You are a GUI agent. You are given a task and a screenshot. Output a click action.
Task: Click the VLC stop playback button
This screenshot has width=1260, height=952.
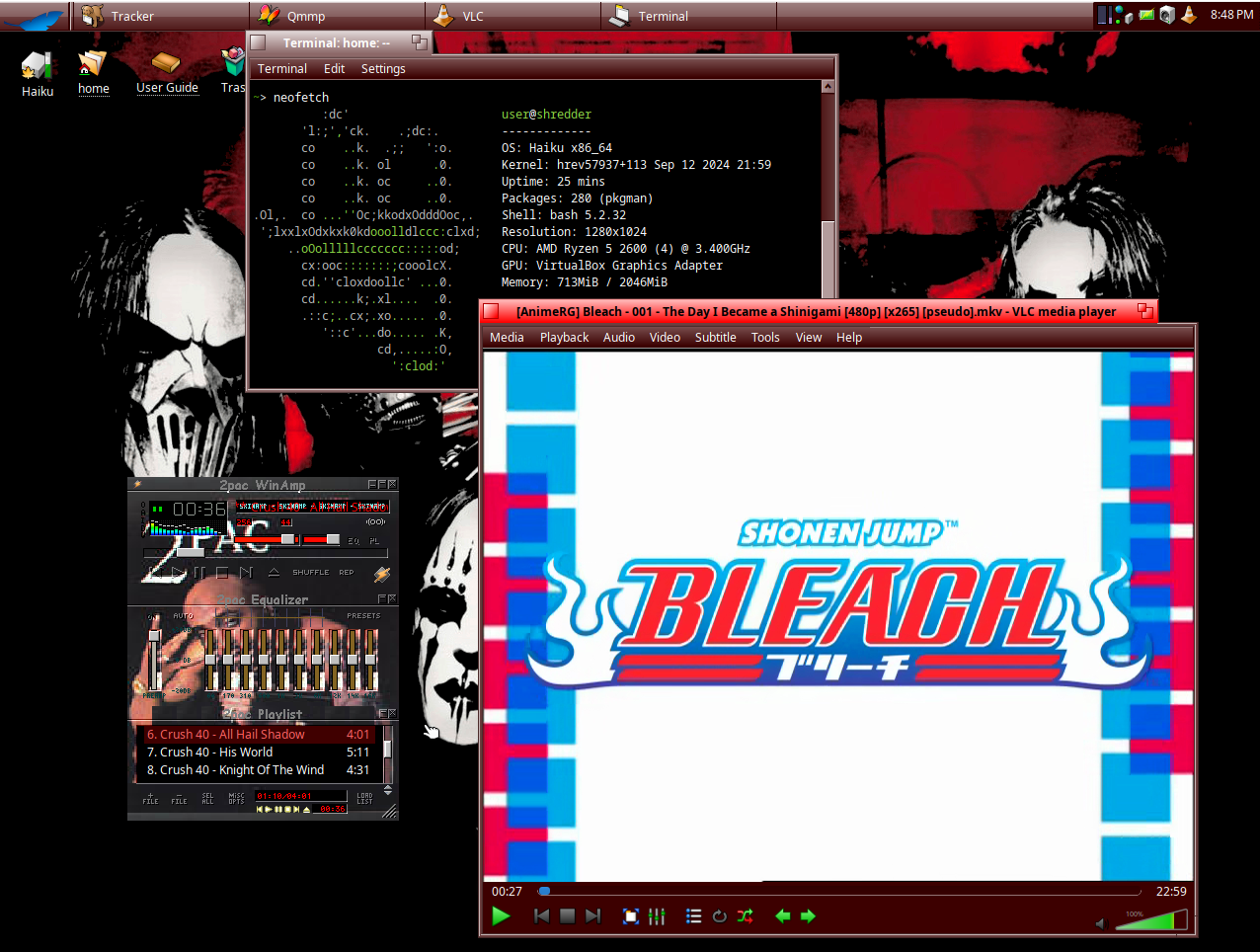click(x=567, y=916)
